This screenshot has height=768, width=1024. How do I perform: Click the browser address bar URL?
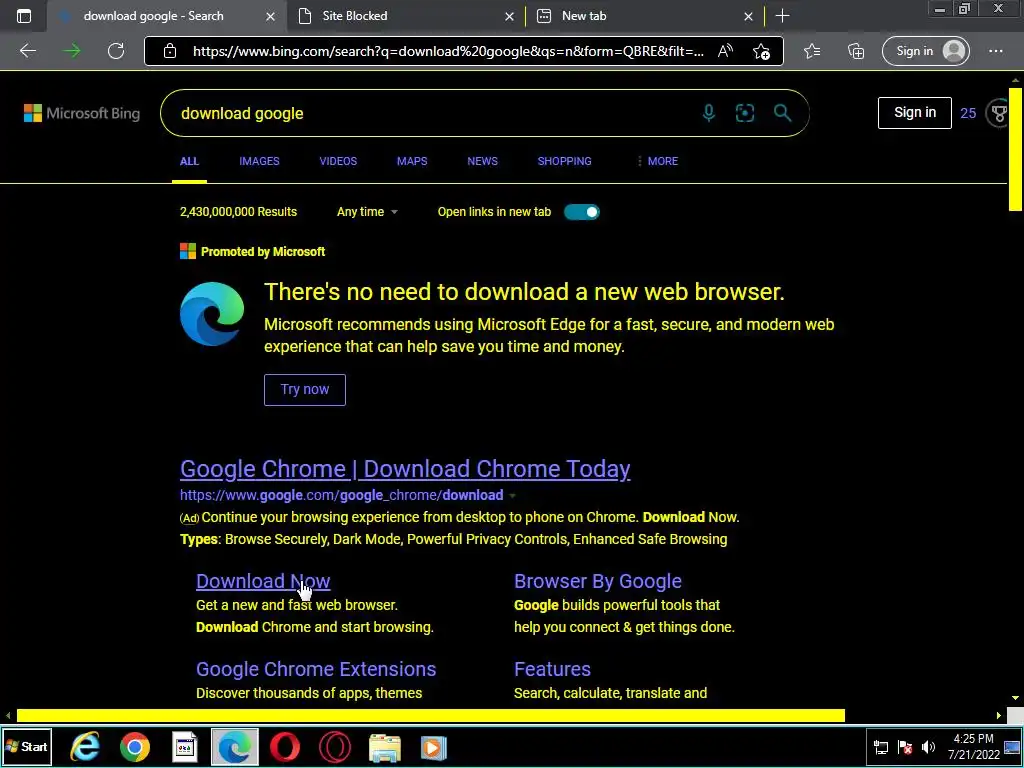[x=448, y=51]
